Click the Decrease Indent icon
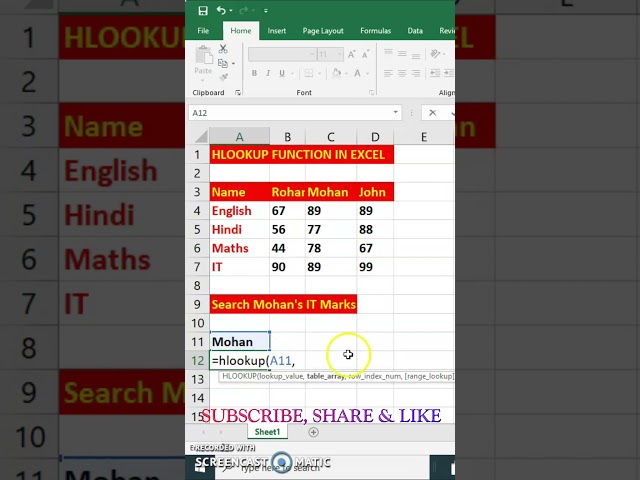The width and height of the screenshot is (640, 480). [x=435, y=73]
